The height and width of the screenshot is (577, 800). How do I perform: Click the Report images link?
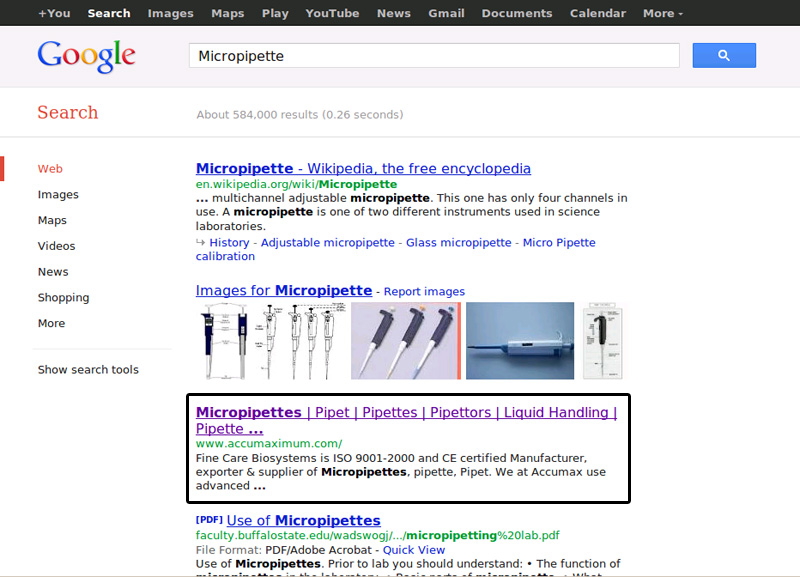coord(424,291)
